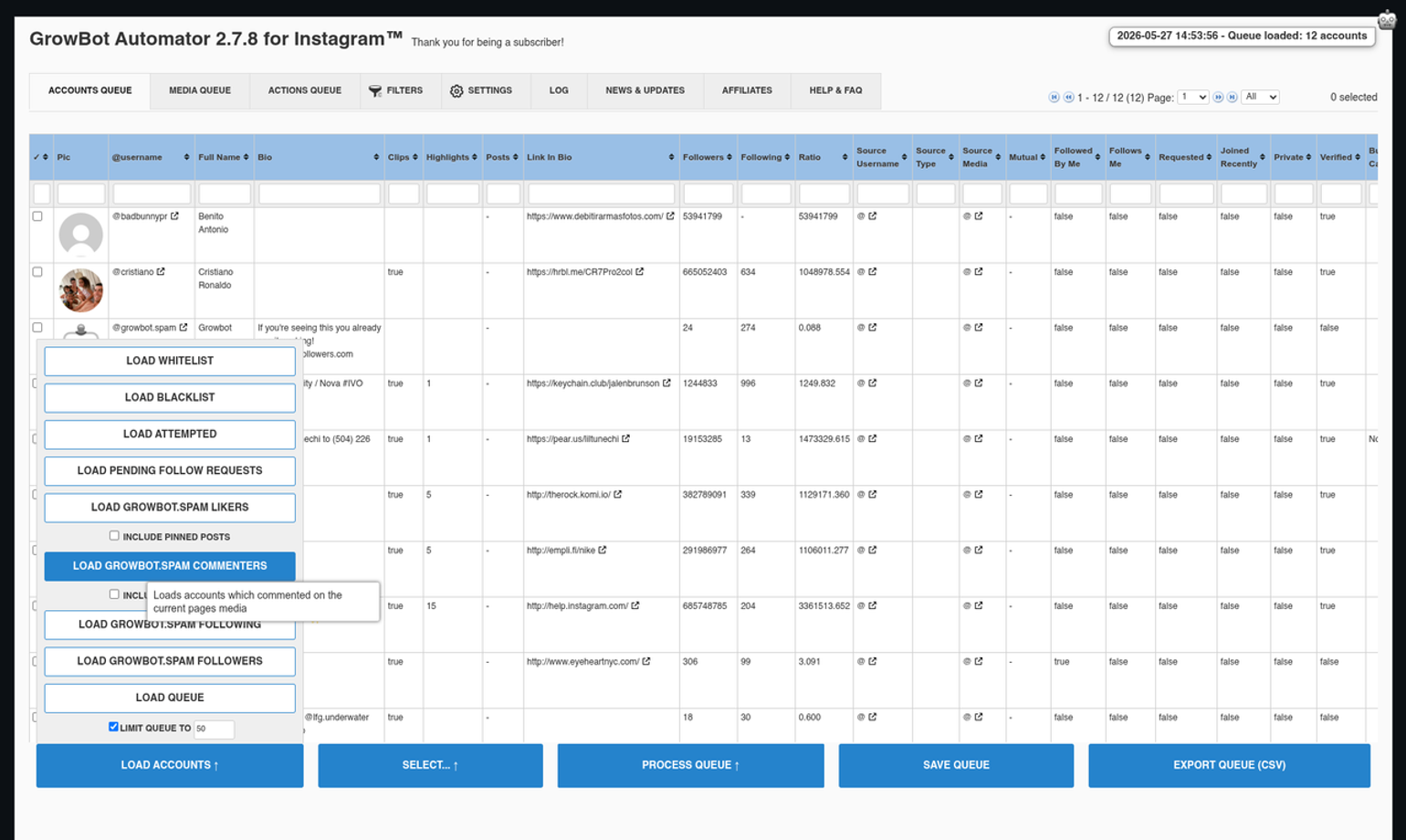Load growbot.spam commenters
Screen dimensions: 1406x840
coord(170,566)
